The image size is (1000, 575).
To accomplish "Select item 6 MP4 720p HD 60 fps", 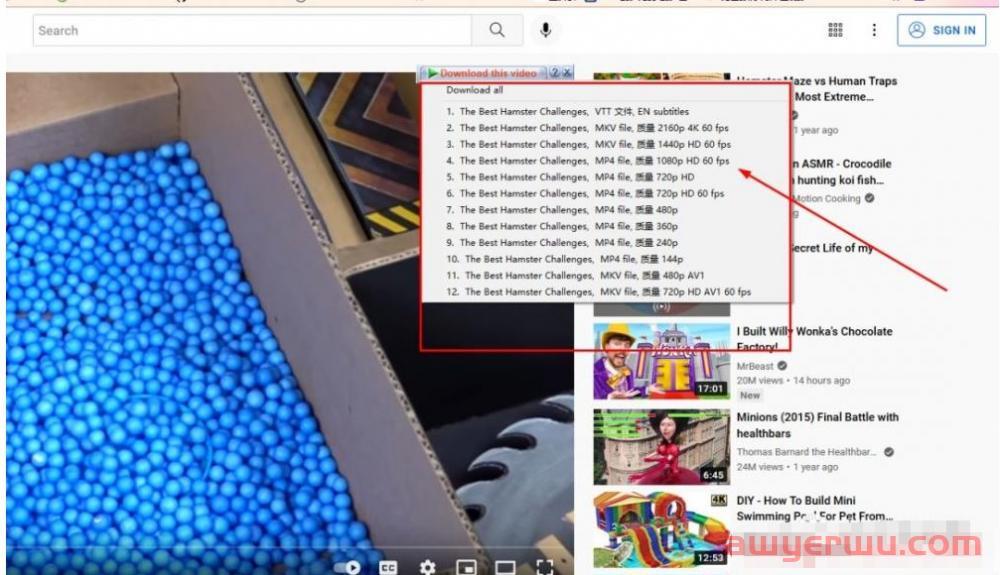I will [585, 193].
